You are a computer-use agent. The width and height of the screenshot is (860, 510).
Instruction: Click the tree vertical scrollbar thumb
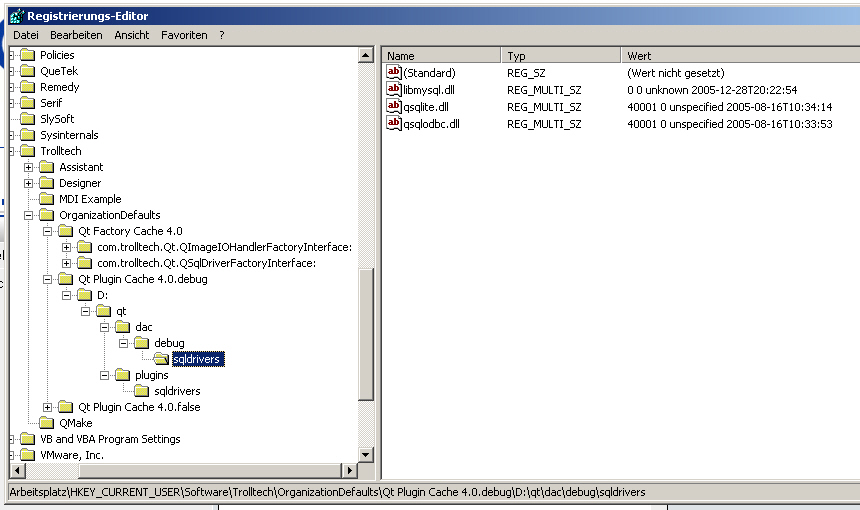click(x=366, y=334)
